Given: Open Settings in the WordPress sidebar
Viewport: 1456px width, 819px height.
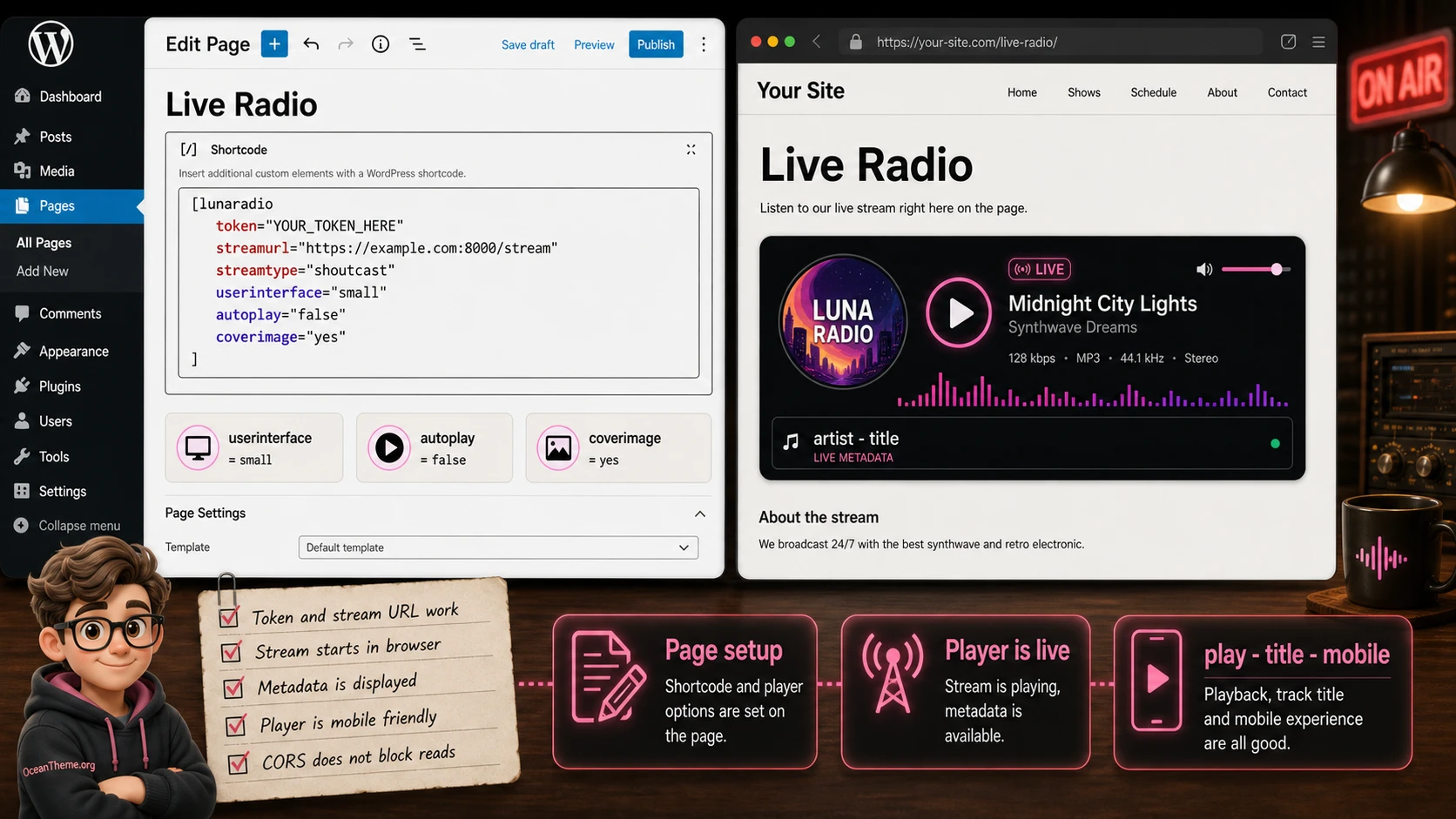Looking at the screenshot, I should point(51,492).
